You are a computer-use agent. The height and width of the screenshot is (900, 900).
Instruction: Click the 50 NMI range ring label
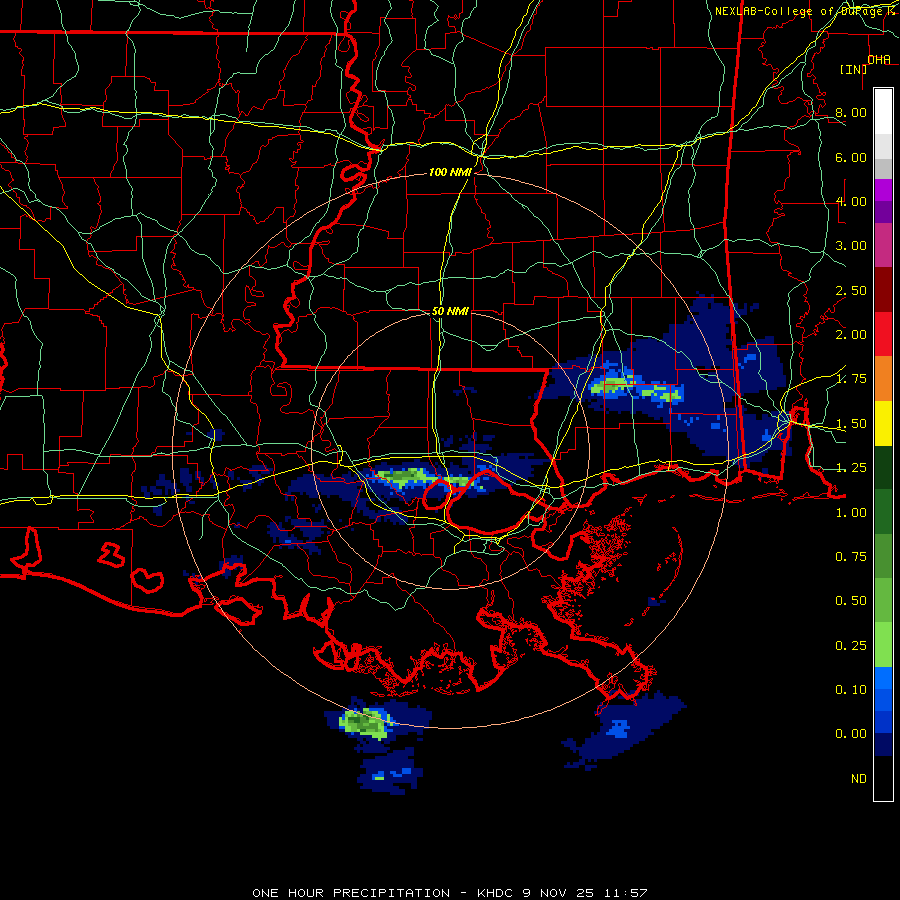450,311
